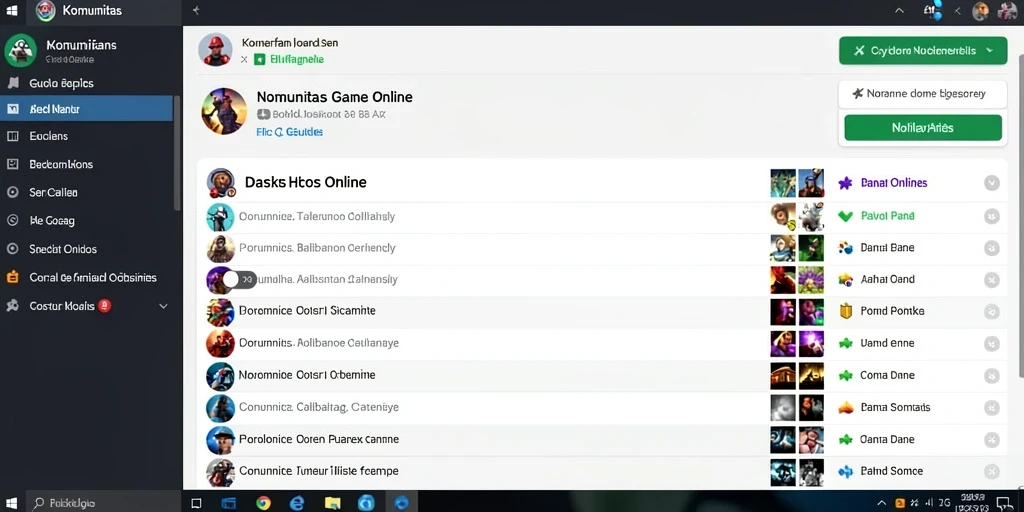
Task: Open Google Chrome from the taskbar
Action: coord(263,502)
